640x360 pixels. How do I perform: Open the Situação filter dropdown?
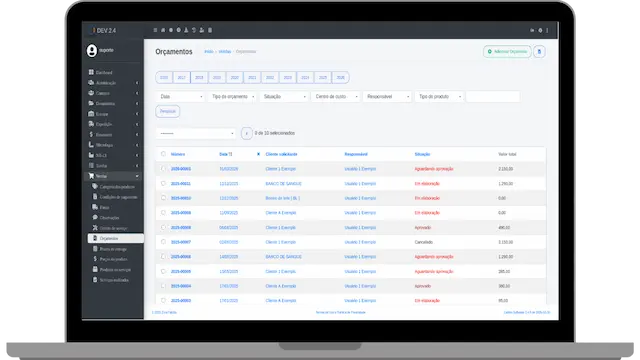pyautogui.click(x=284, y=97)
